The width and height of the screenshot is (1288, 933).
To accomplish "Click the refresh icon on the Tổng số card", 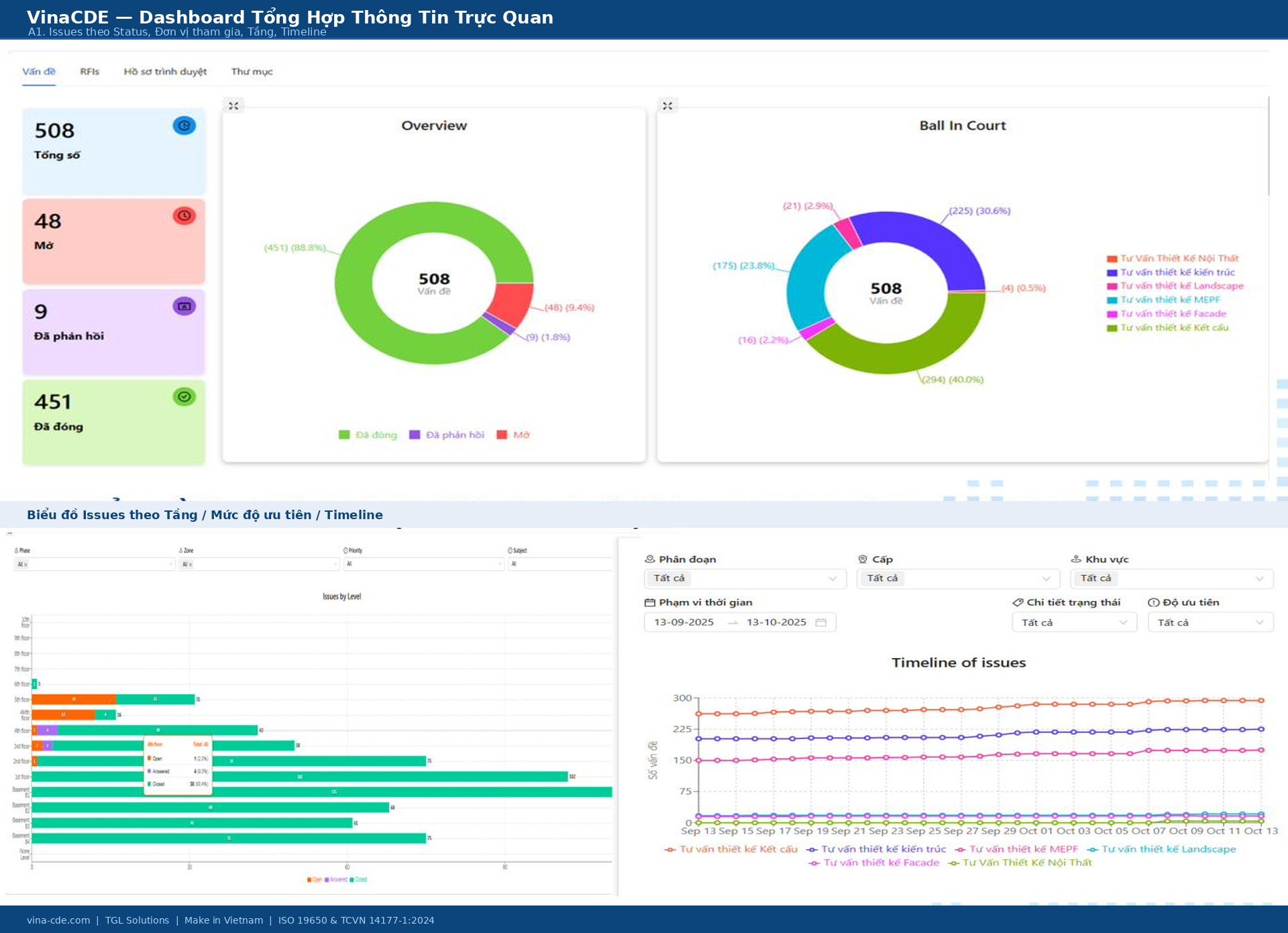I will (184, 125).
